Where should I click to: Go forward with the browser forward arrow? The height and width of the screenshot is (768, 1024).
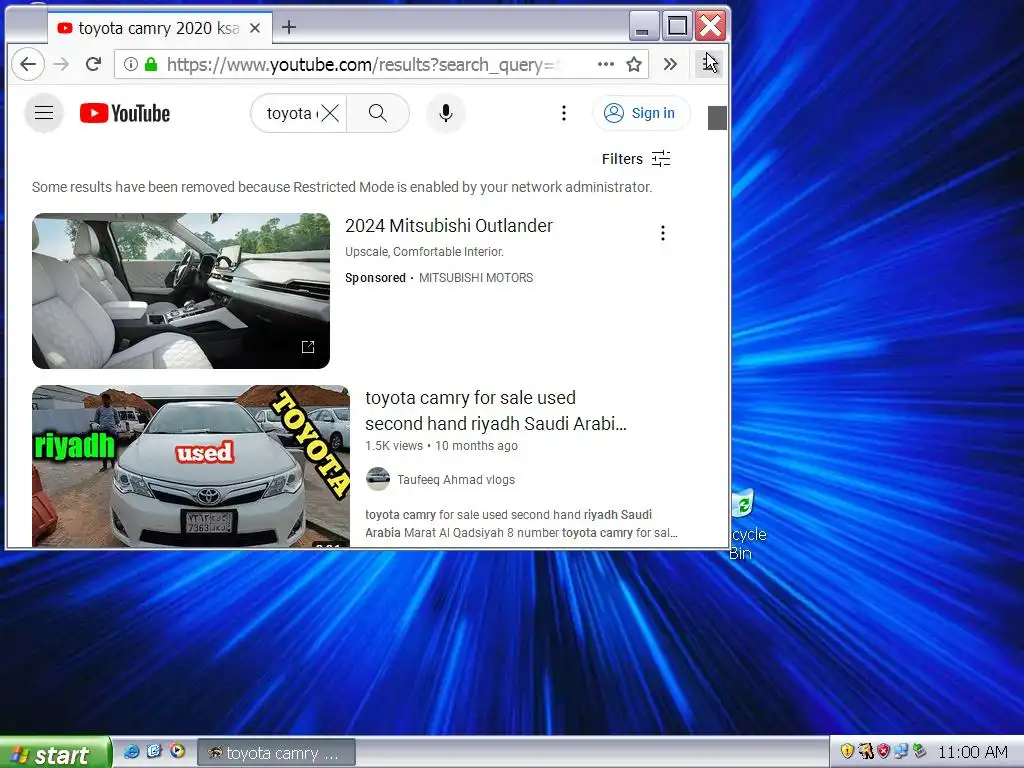click(61, 64)
